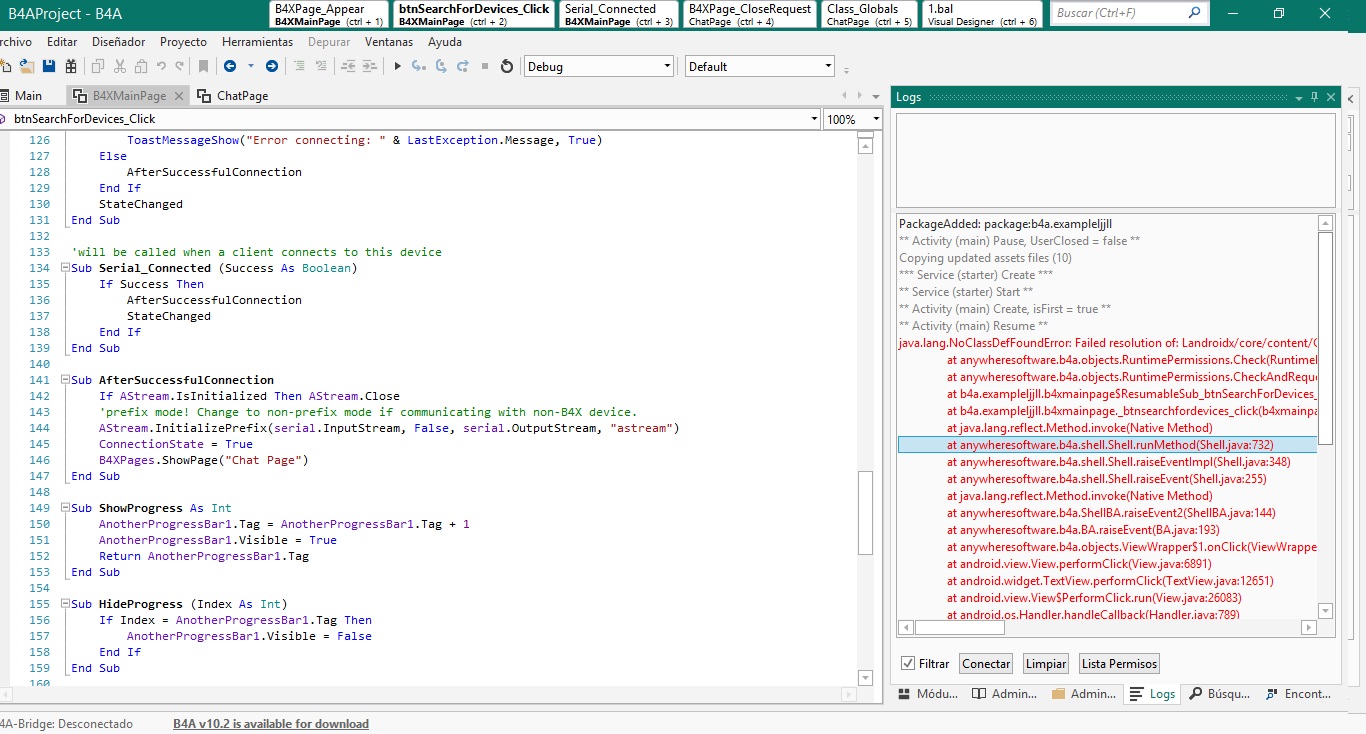Collapse the Sub AfterSuccessfulConnection code block
Image resolution: width=1366 pixels, height=734 pixels.
click(65, 380)
